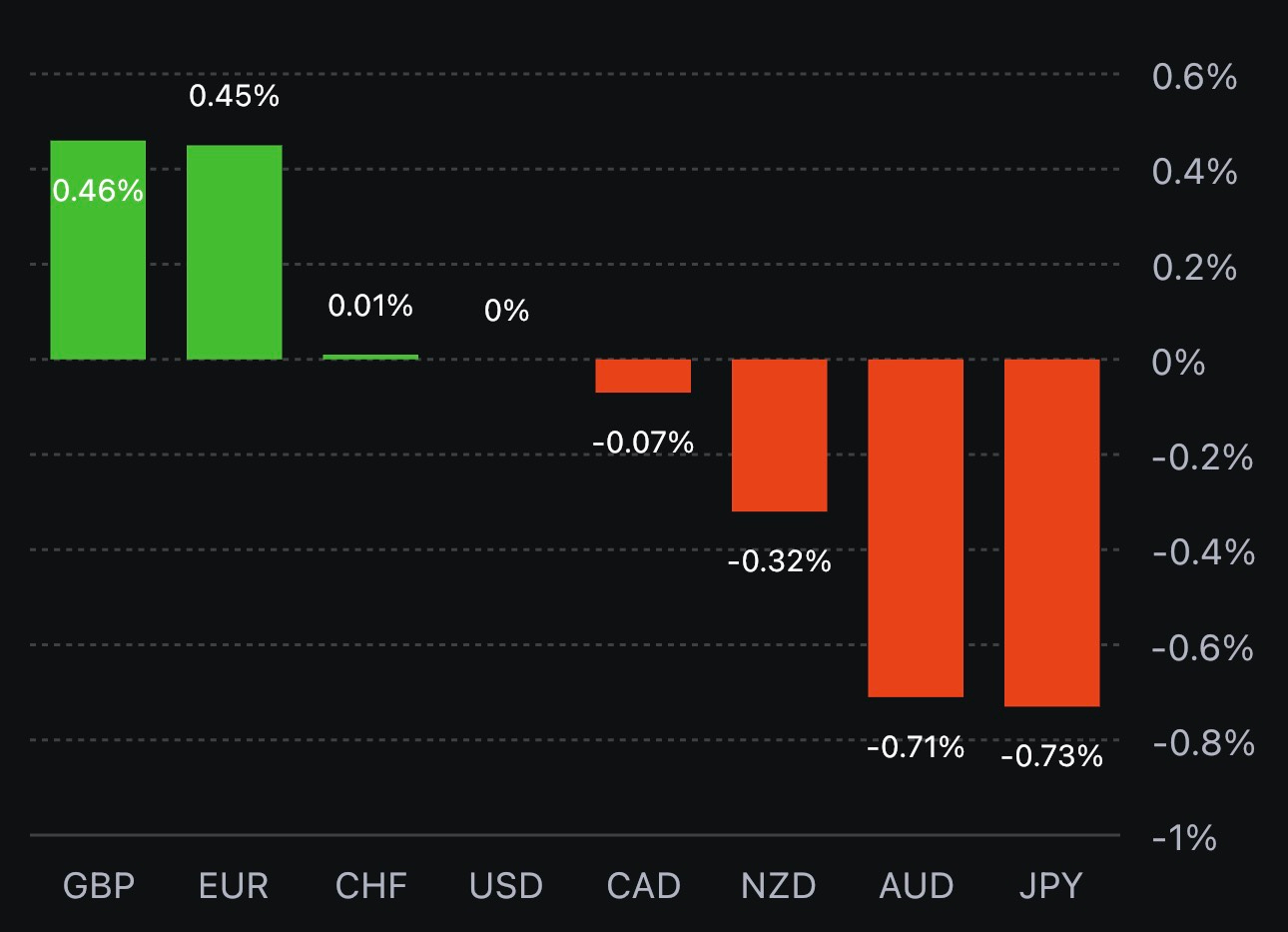Click the USD label on the x-axis
The image size is (1288, 932).
(506, 886)
